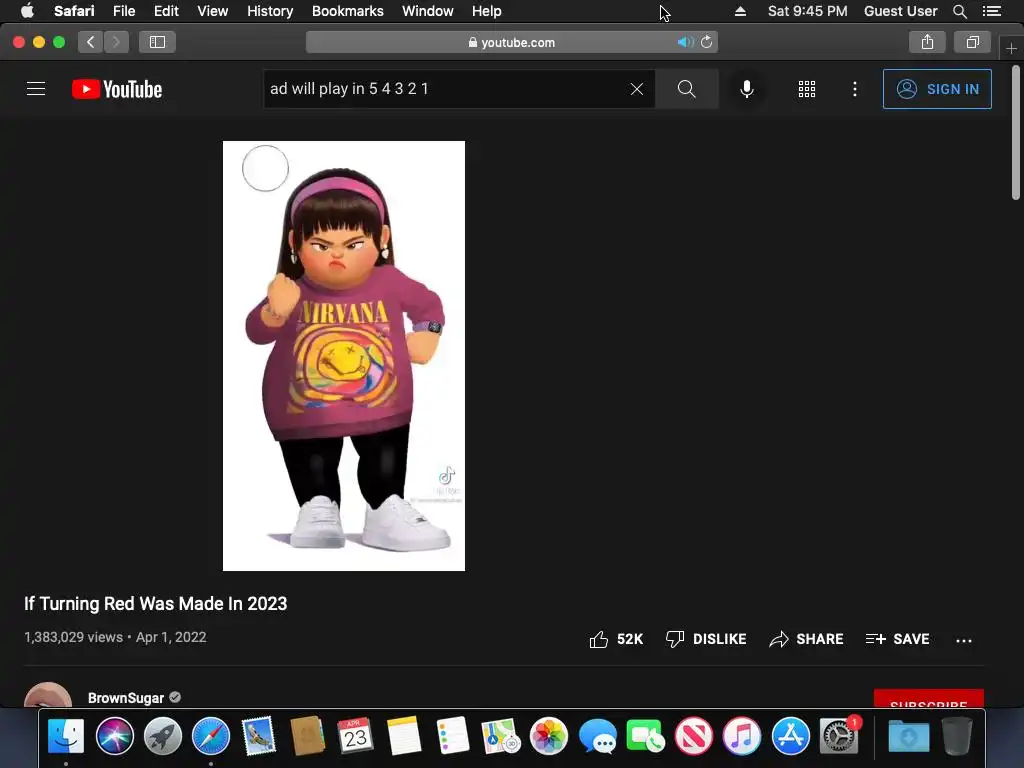The image size is (1024, 768).
Task: Click the date and time Sat 9:45 PM
Action: point(807,11)
